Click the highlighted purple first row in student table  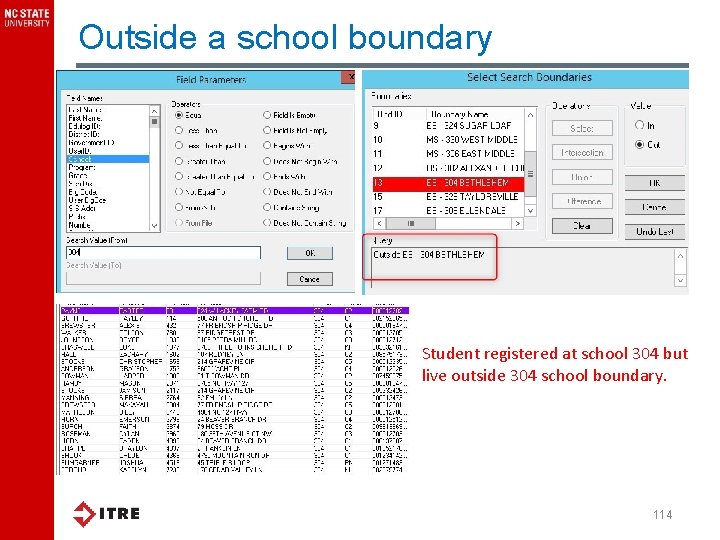pyautogui.click(x=235, y=311)
